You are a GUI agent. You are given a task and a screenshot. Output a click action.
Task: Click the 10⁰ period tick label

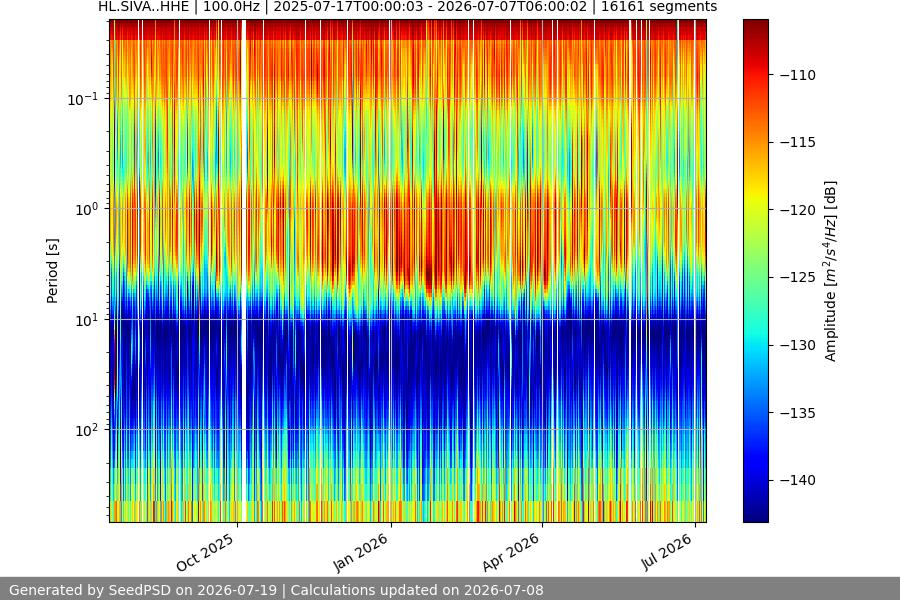point(87,210)
